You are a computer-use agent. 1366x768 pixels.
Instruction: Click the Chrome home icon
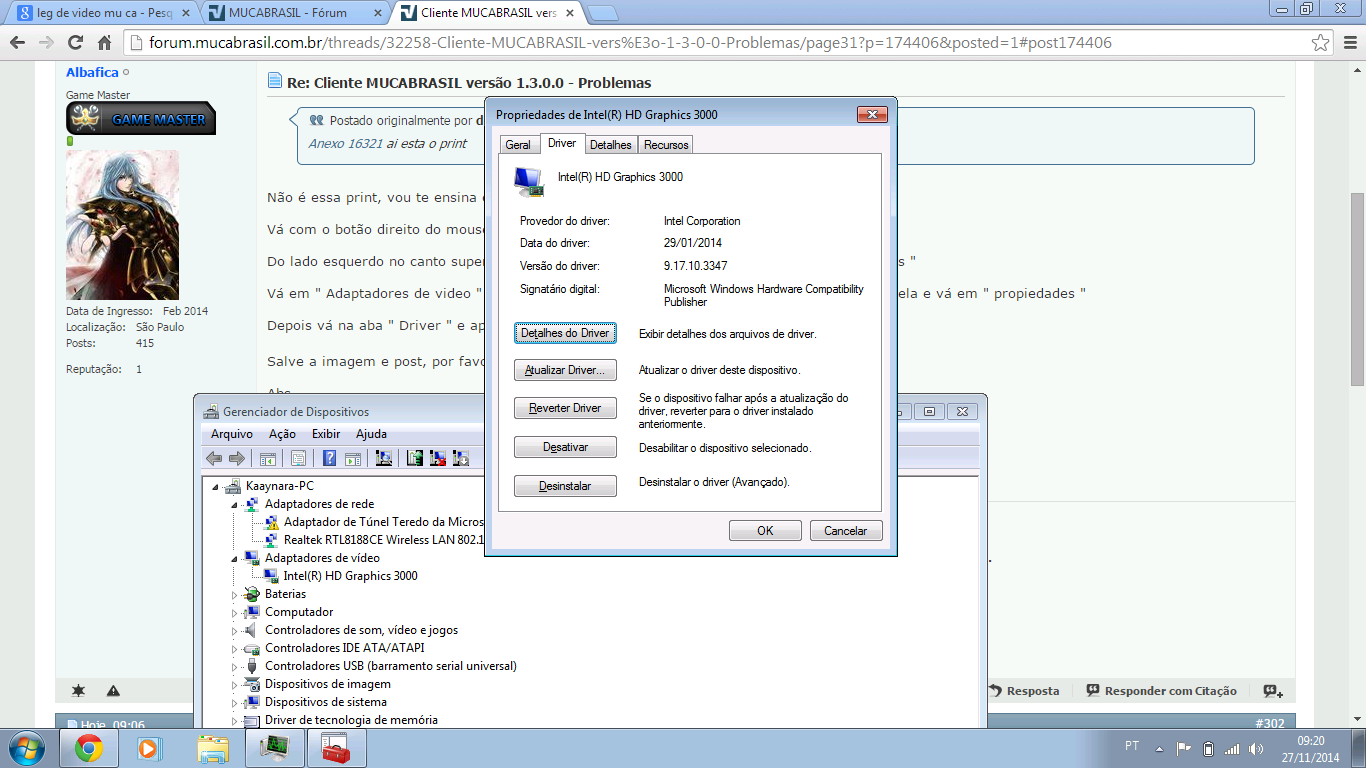(104, 43)
